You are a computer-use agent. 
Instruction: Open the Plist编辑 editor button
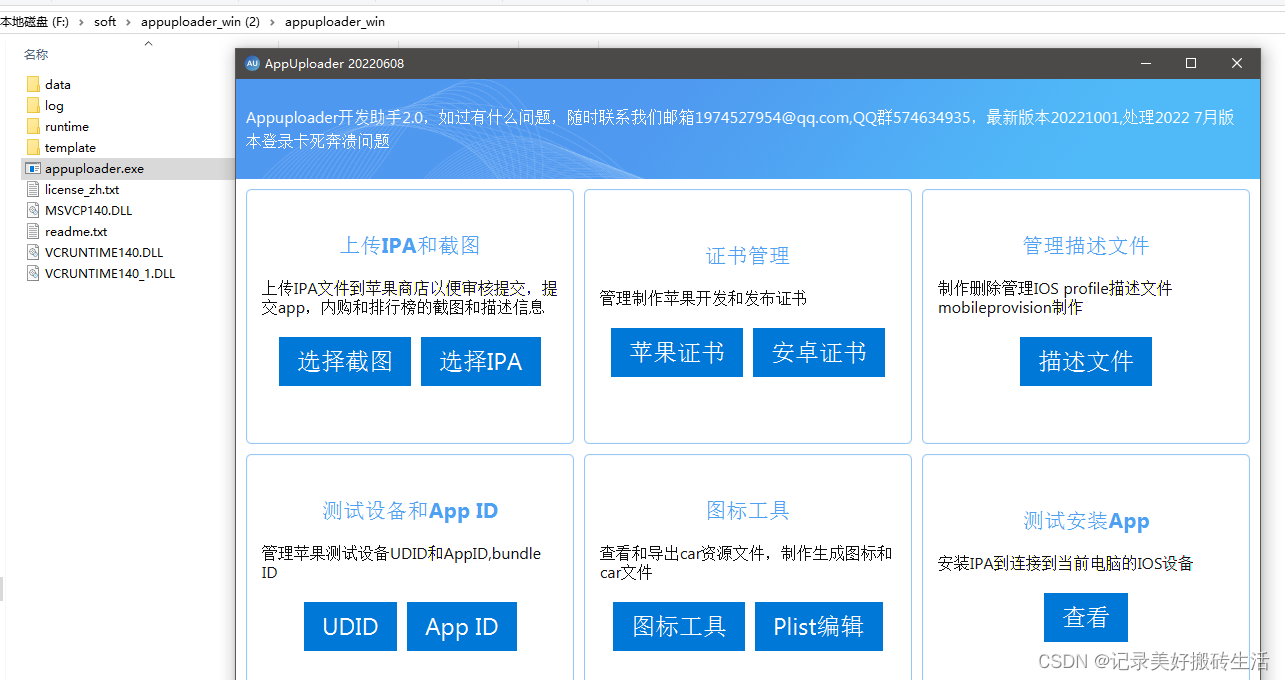coord(819,627)
